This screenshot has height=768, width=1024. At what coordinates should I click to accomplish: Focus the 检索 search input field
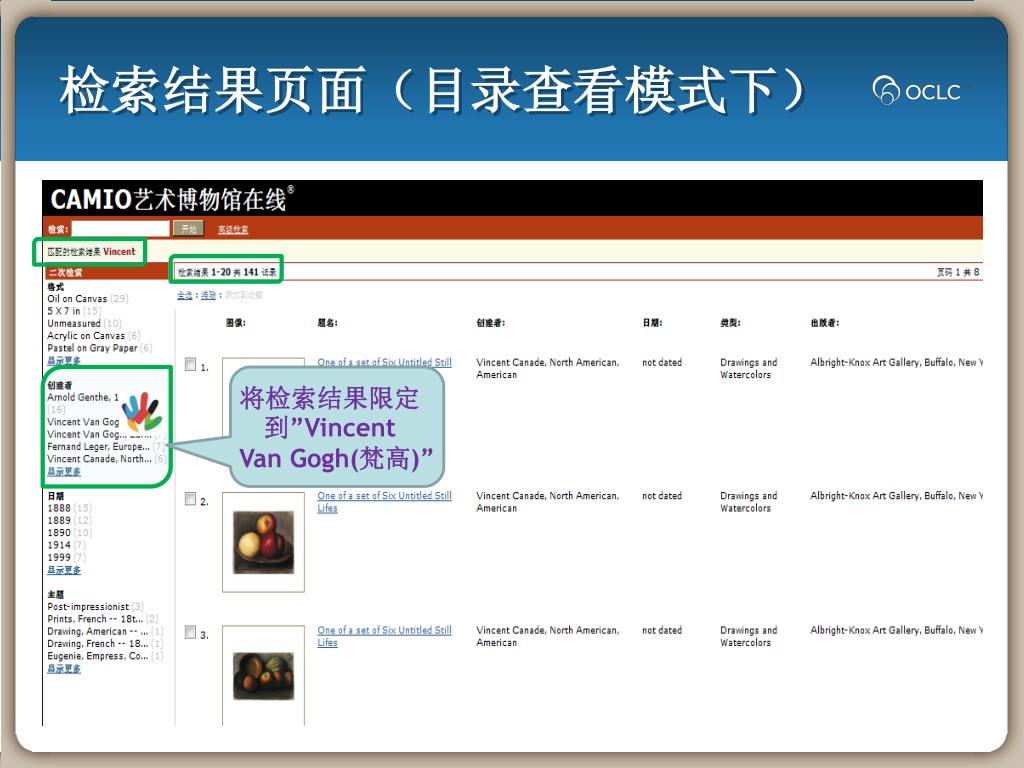120,229
